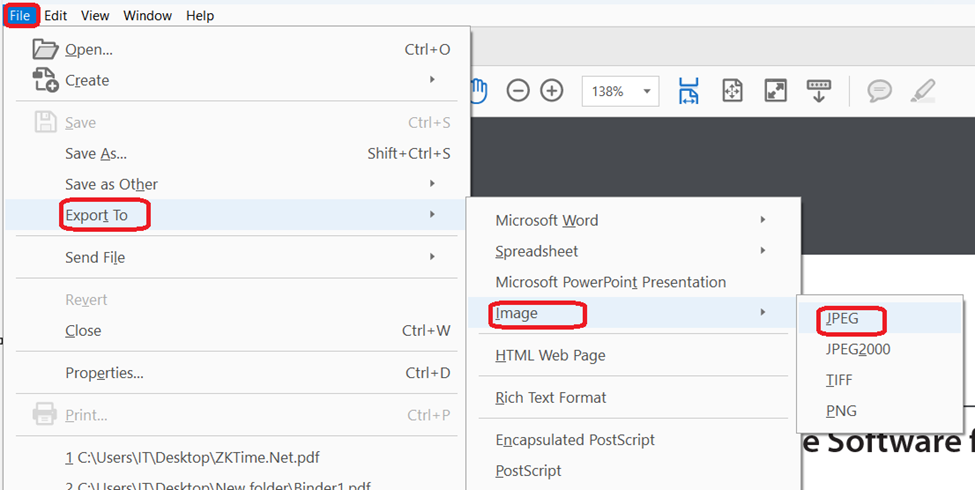Click the Fit Width scrolling icon
This screenshot has width=975, height=490.
(688, 91)
